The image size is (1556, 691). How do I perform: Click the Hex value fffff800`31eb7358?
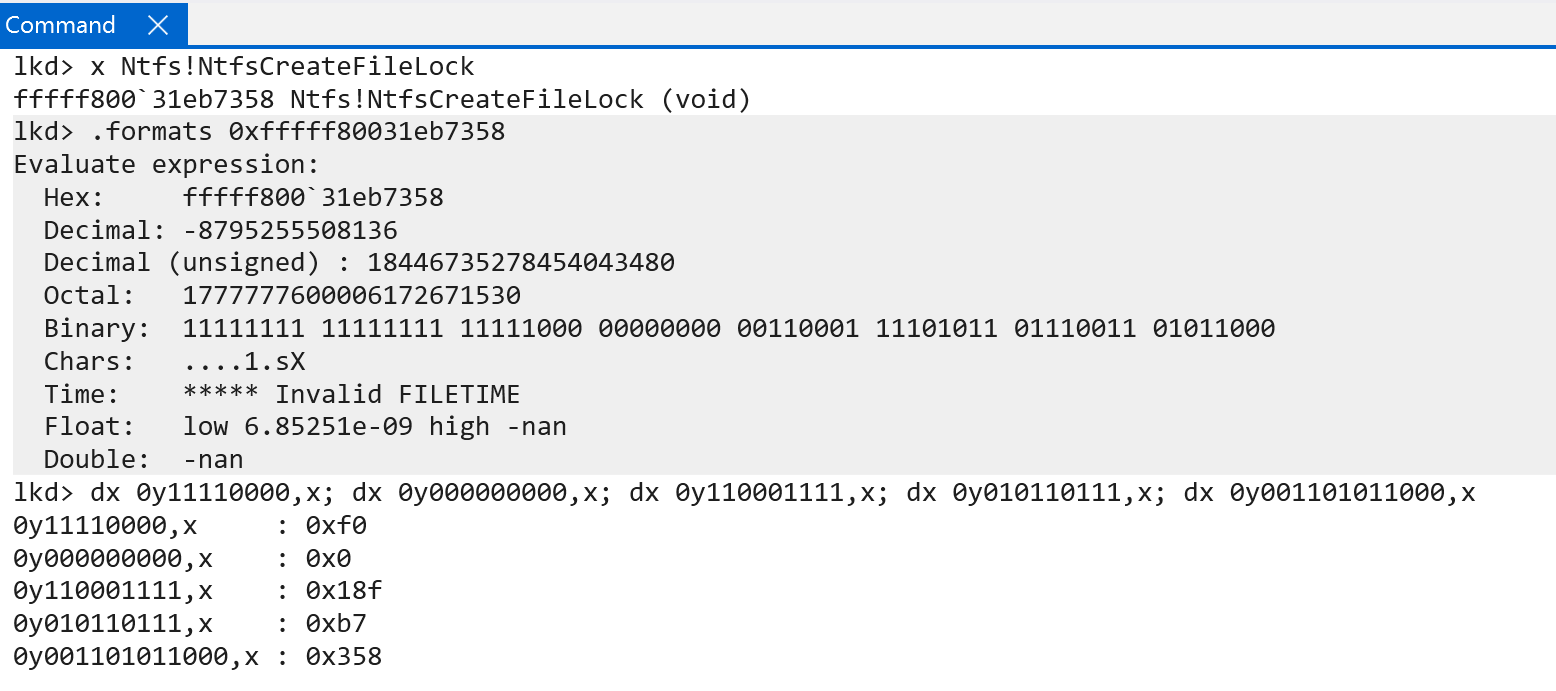tap(313, 198)
